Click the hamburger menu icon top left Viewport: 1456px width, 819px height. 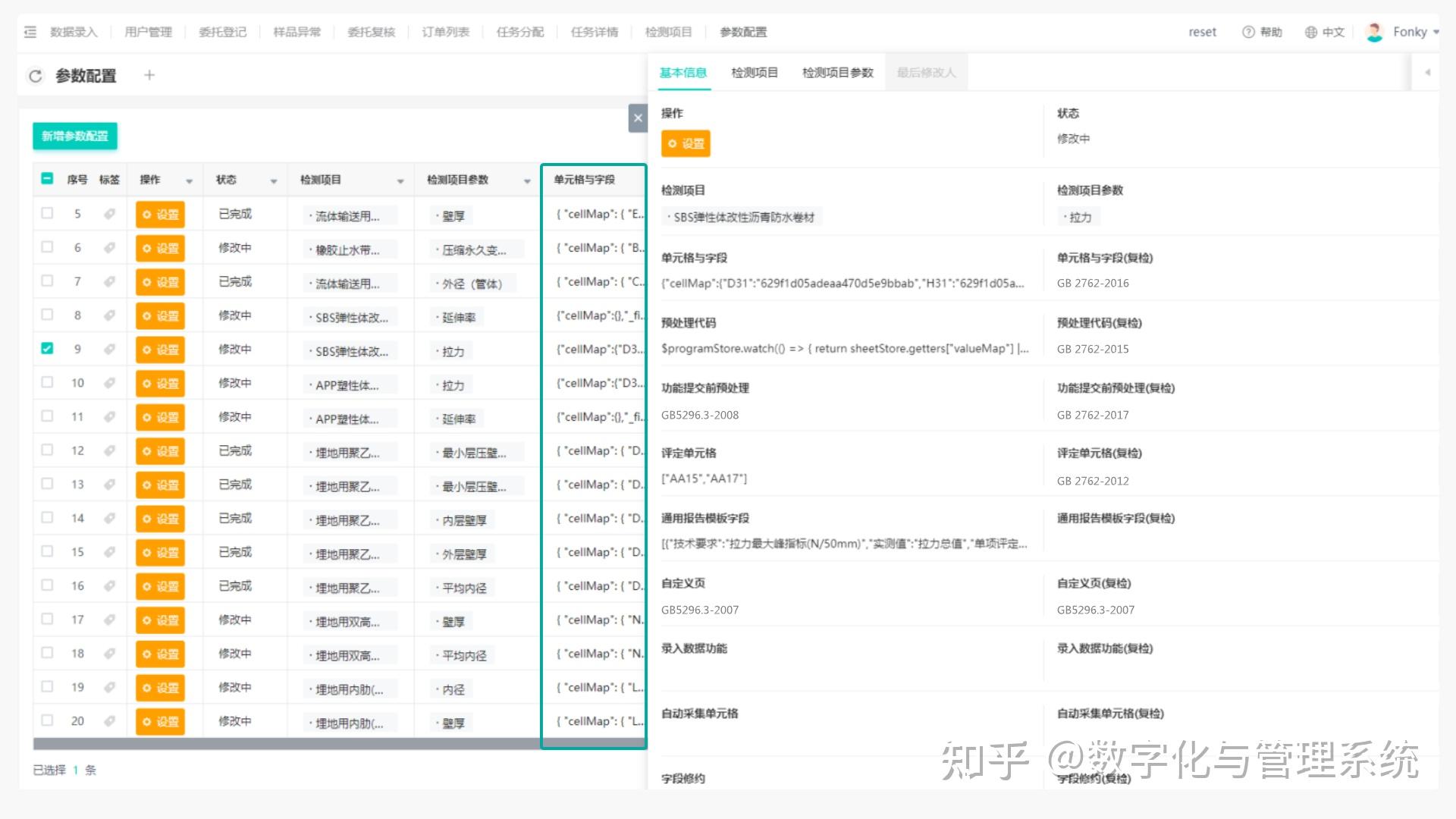point(30,32)
